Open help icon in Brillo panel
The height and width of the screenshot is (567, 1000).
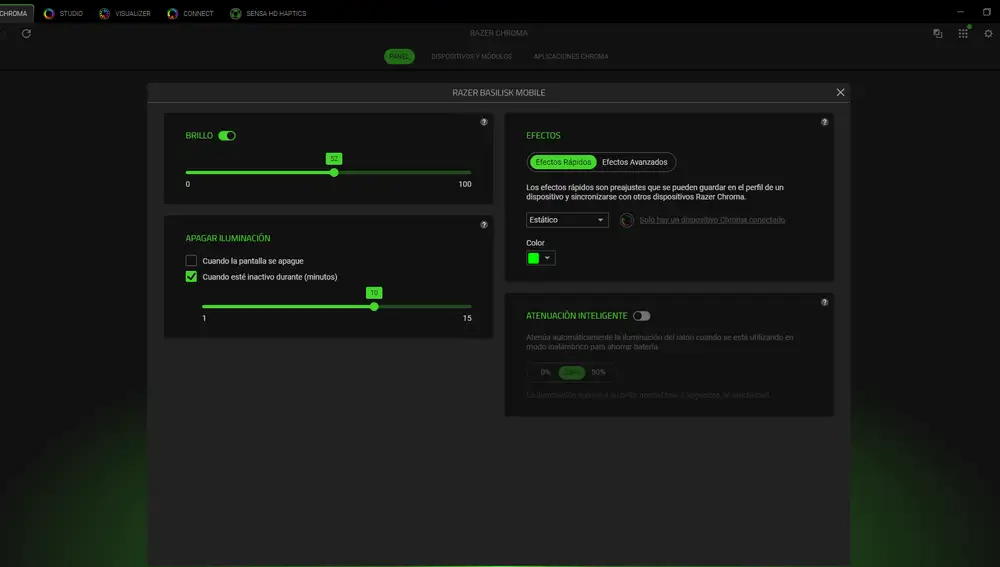pos(484,122)
